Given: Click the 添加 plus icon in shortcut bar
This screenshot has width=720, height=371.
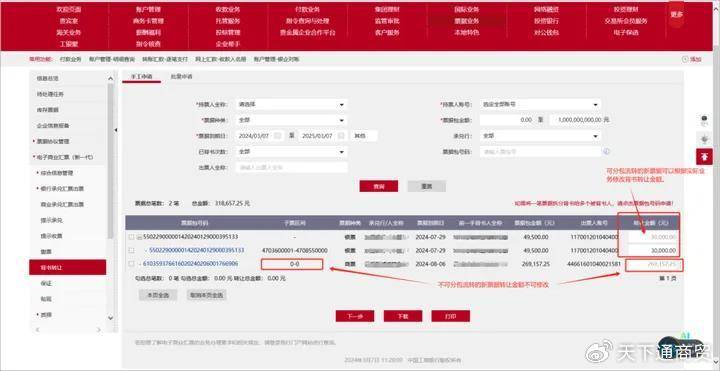Looking at the screenshot, I should 686,59.
